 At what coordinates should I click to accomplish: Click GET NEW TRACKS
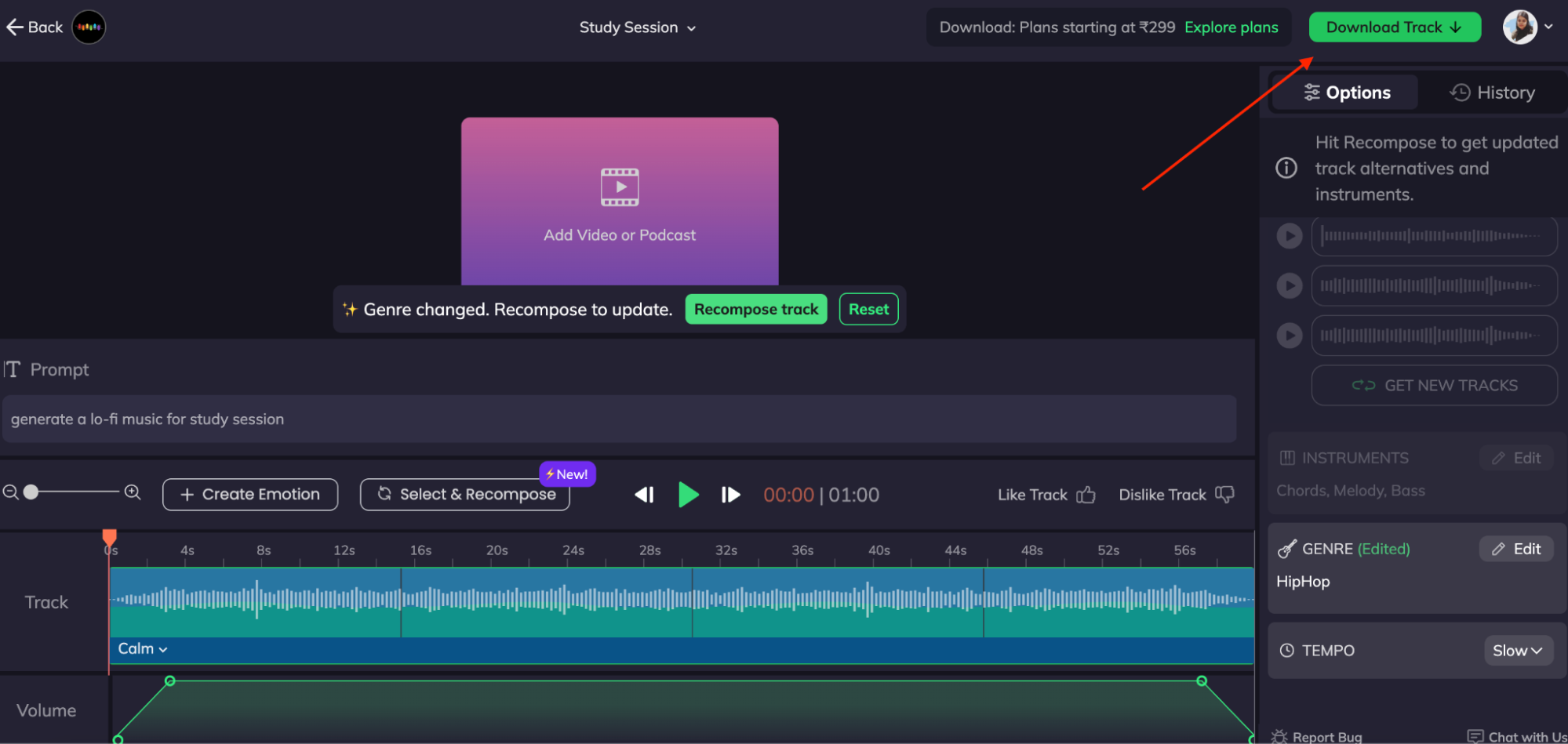click(x=1434, y=385)
